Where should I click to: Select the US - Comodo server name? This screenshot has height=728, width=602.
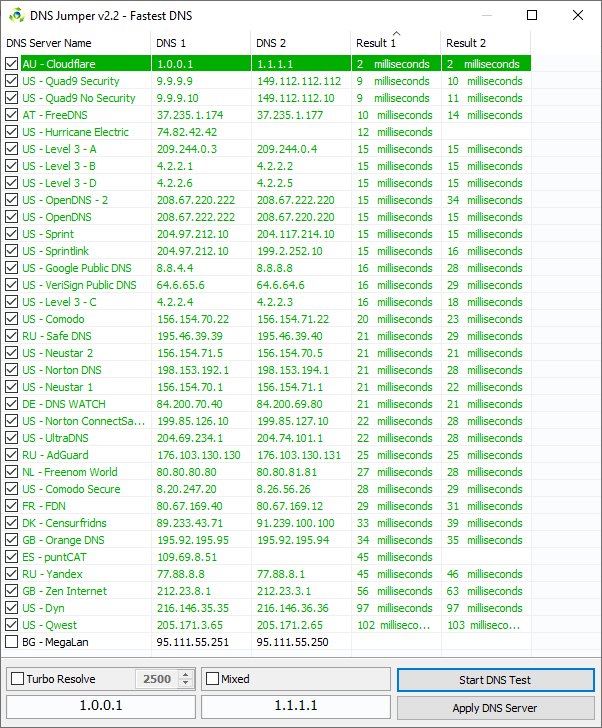53,319
